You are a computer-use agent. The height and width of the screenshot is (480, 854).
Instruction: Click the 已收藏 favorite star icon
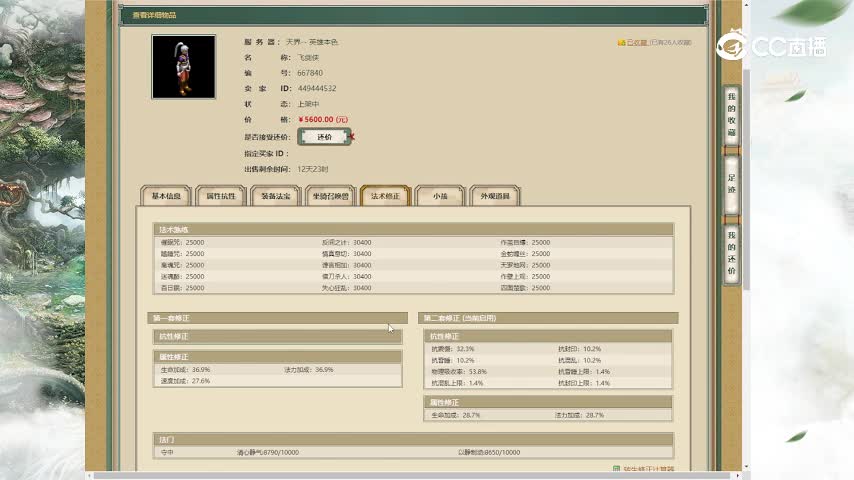pos(621,43)
